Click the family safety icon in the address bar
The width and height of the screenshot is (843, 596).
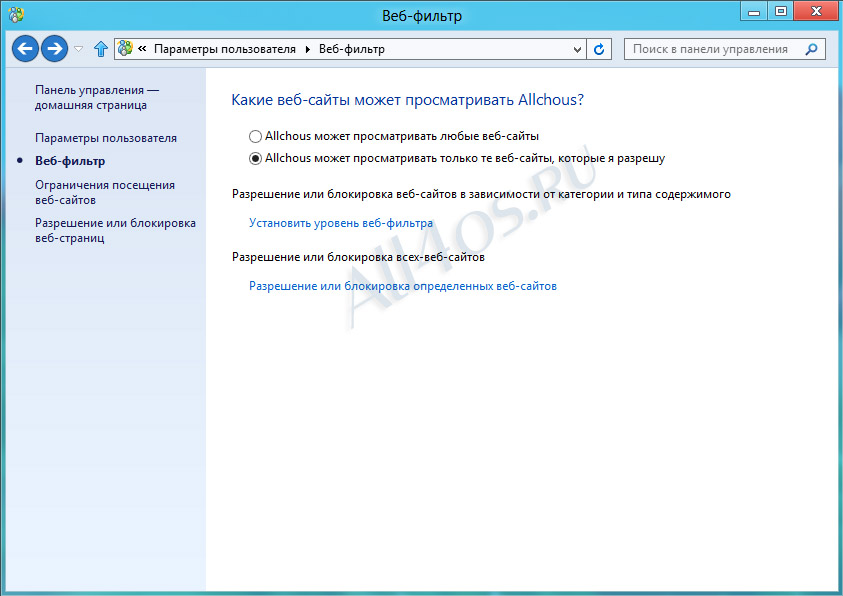tap(125, 48)
